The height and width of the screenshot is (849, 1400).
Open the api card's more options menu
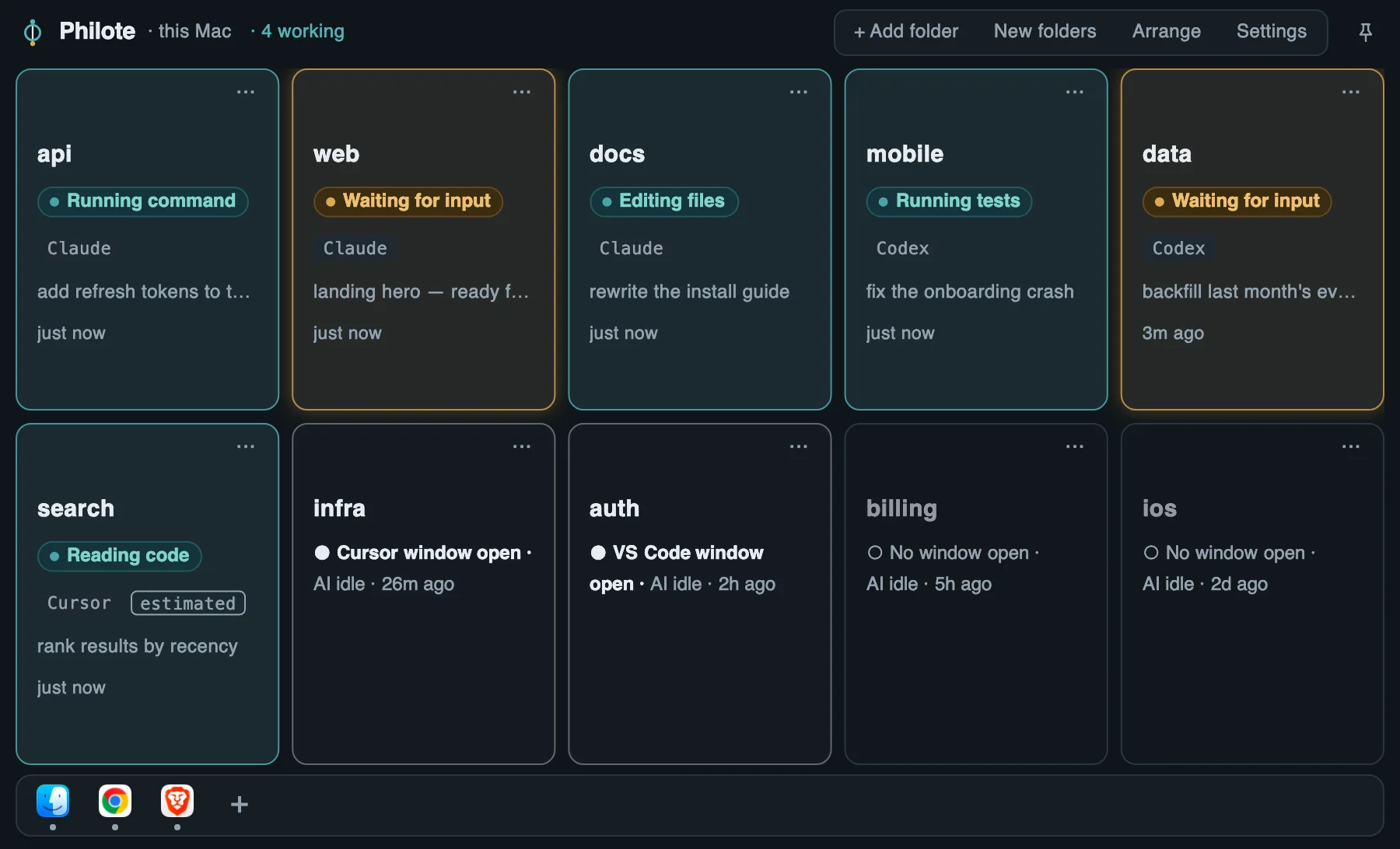click(246, 92)
